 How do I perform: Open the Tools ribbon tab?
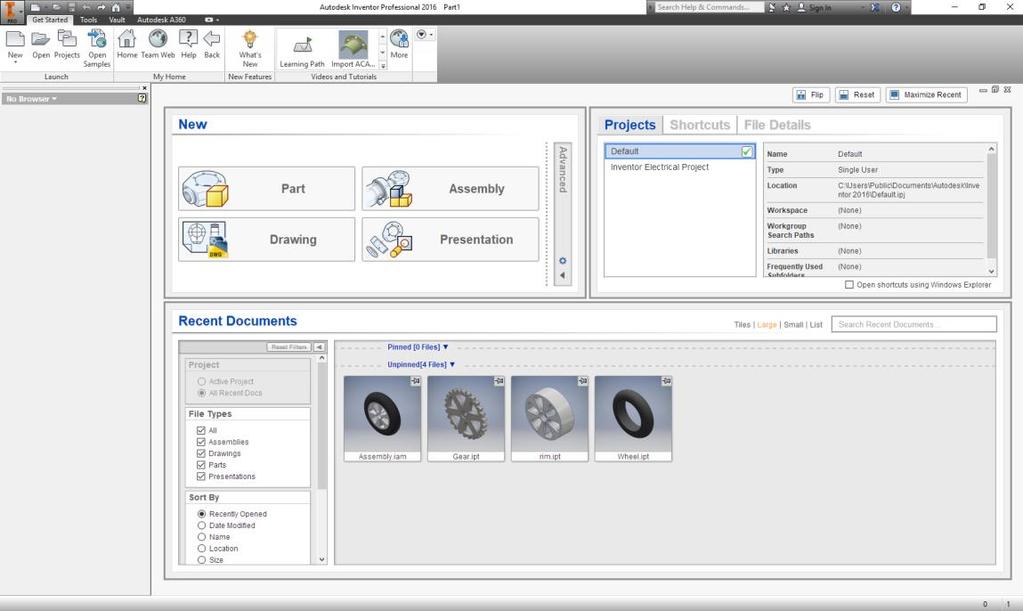pos(89,20)
